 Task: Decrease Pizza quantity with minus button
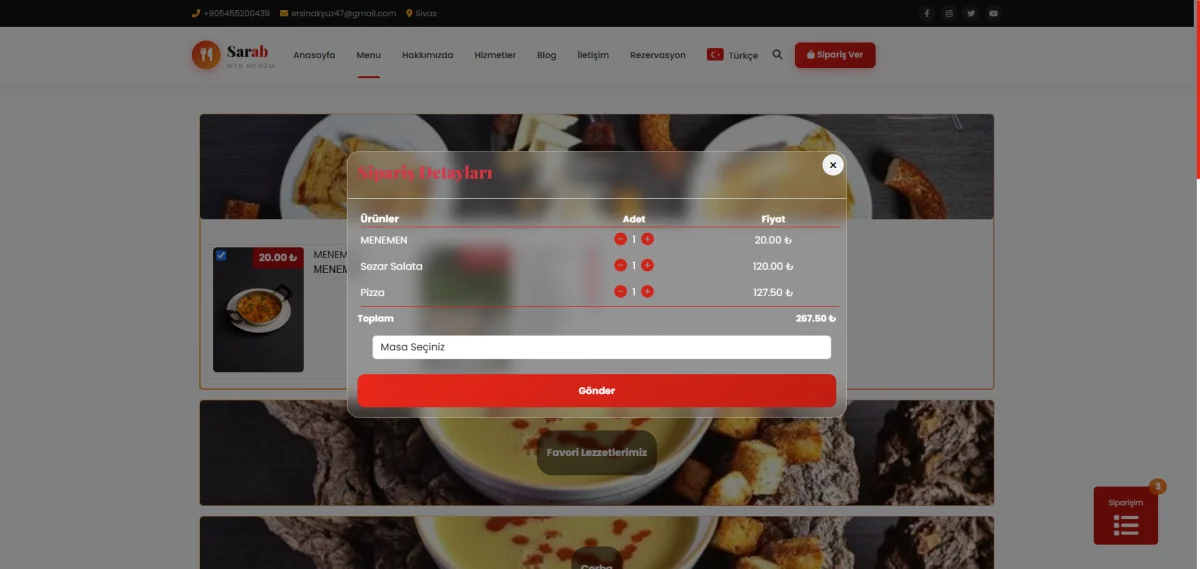click(620, 291)
